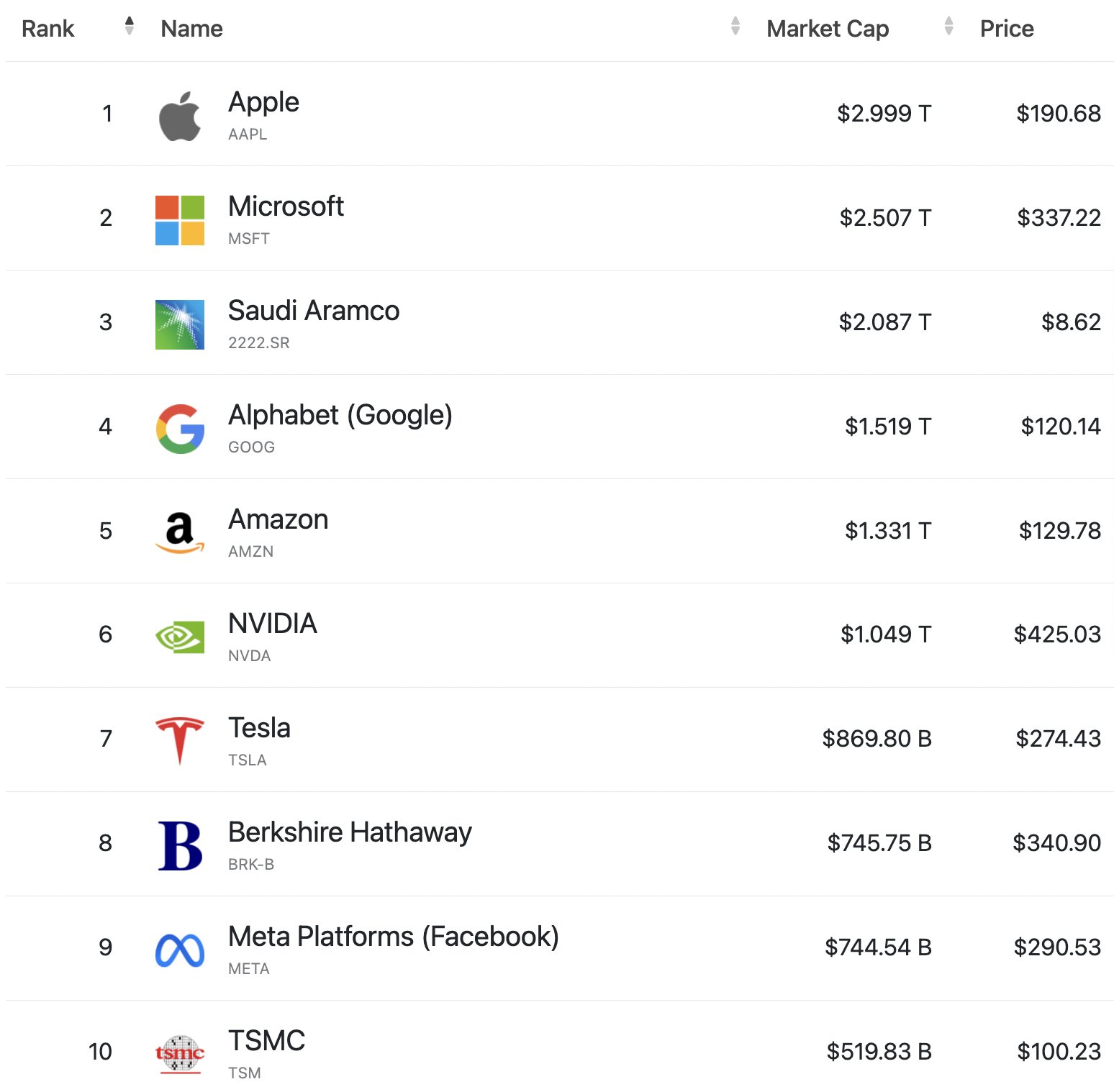Select the $744.54 B market cap value
Image resolution: width=1114 pixels, height=1092 pixels.
click(x=879, y=947)
